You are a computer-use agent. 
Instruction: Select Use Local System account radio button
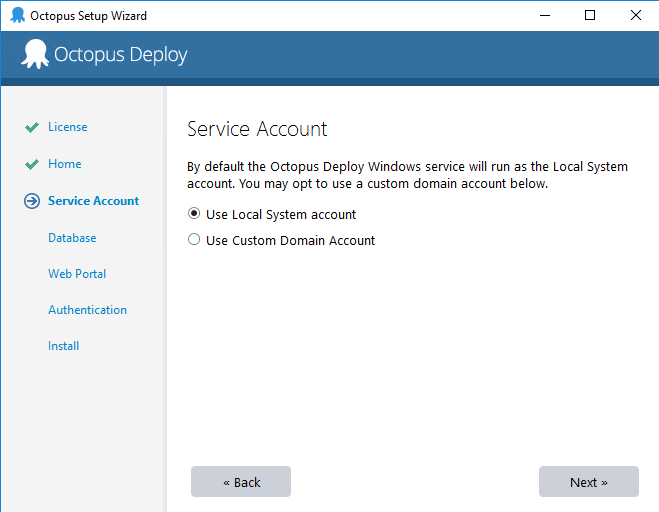194,214
